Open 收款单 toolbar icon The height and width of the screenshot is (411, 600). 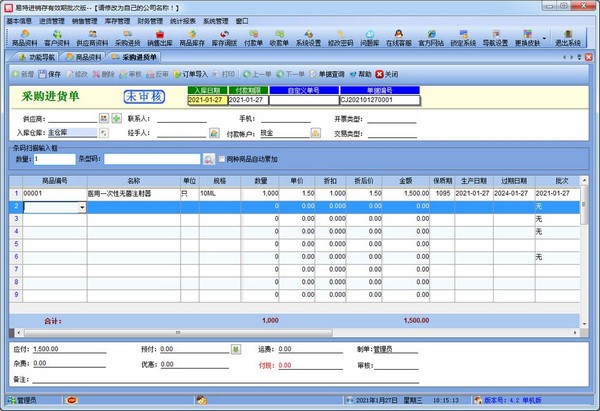[279, 38]
